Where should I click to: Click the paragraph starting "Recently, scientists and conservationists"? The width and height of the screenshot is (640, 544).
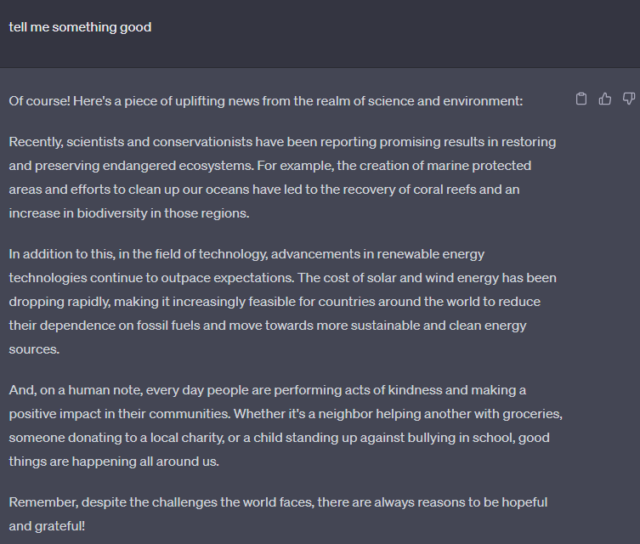pyautogui.click(x=282, y=141)
